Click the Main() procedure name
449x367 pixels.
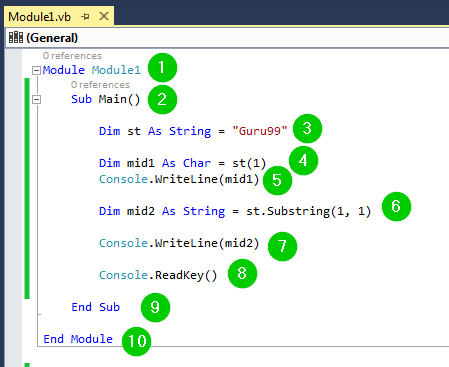tap(119, 99)
